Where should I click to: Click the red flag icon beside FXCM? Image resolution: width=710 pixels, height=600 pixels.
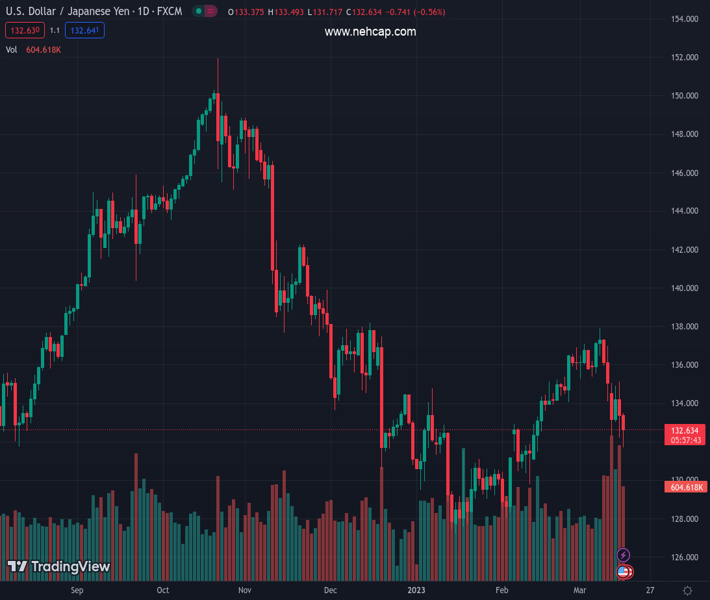(212, 12)
